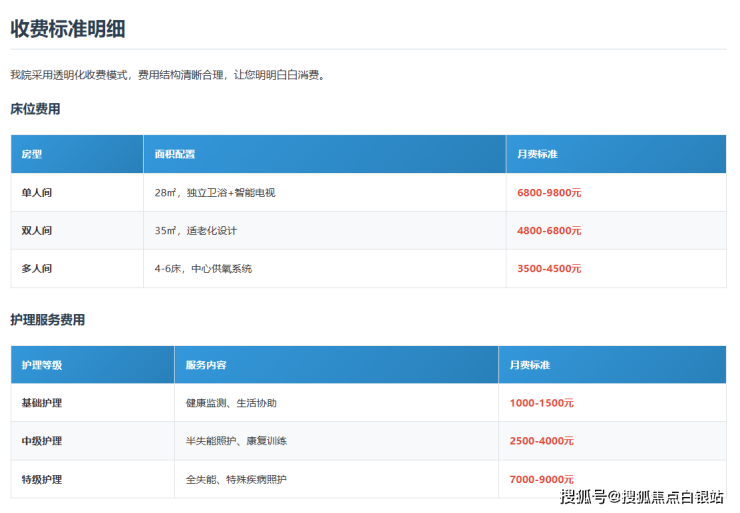Click the 6800-9800元 price
The image size is (740, 513).
[x=549, y=192]
